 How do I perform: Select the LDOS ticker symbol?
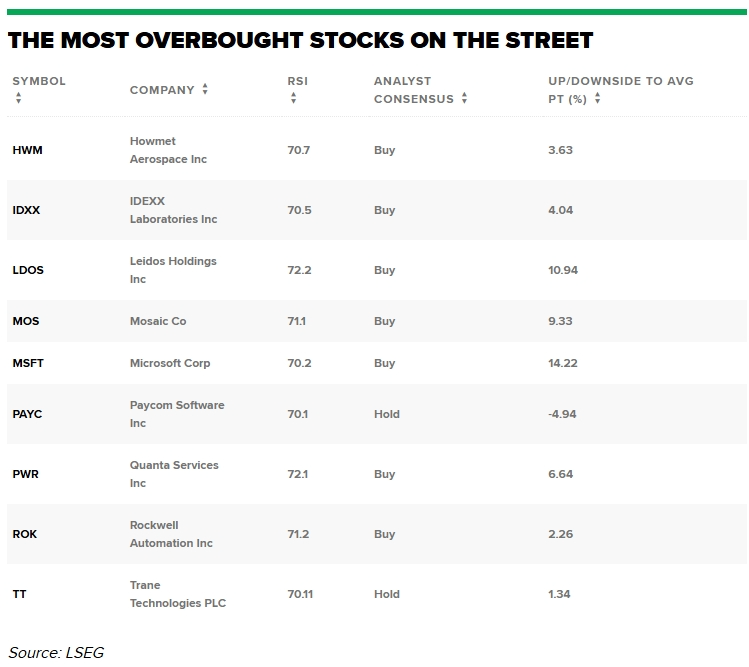click(29, 270)
